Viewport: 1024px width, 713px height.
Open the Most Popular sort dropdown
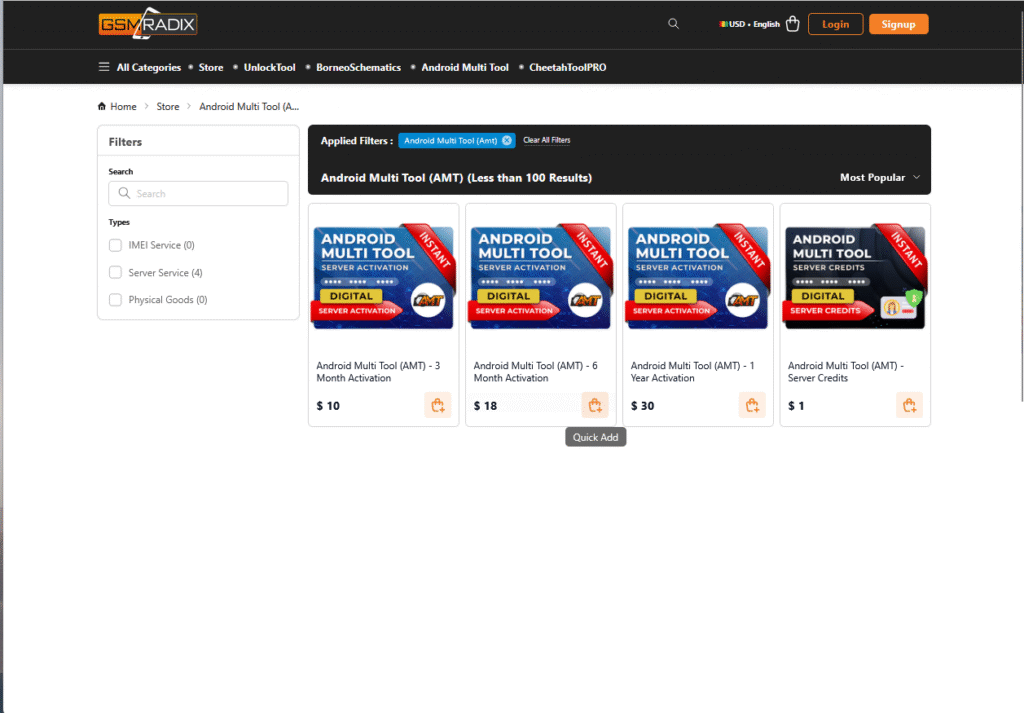(x=879, y=178)
